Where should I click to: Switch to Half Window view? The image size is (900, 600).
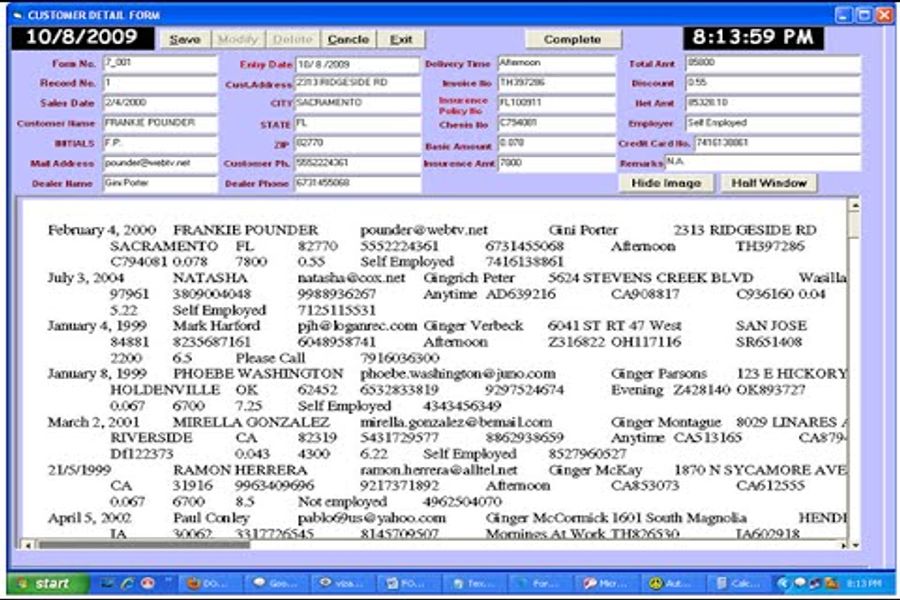coord(768,183)
